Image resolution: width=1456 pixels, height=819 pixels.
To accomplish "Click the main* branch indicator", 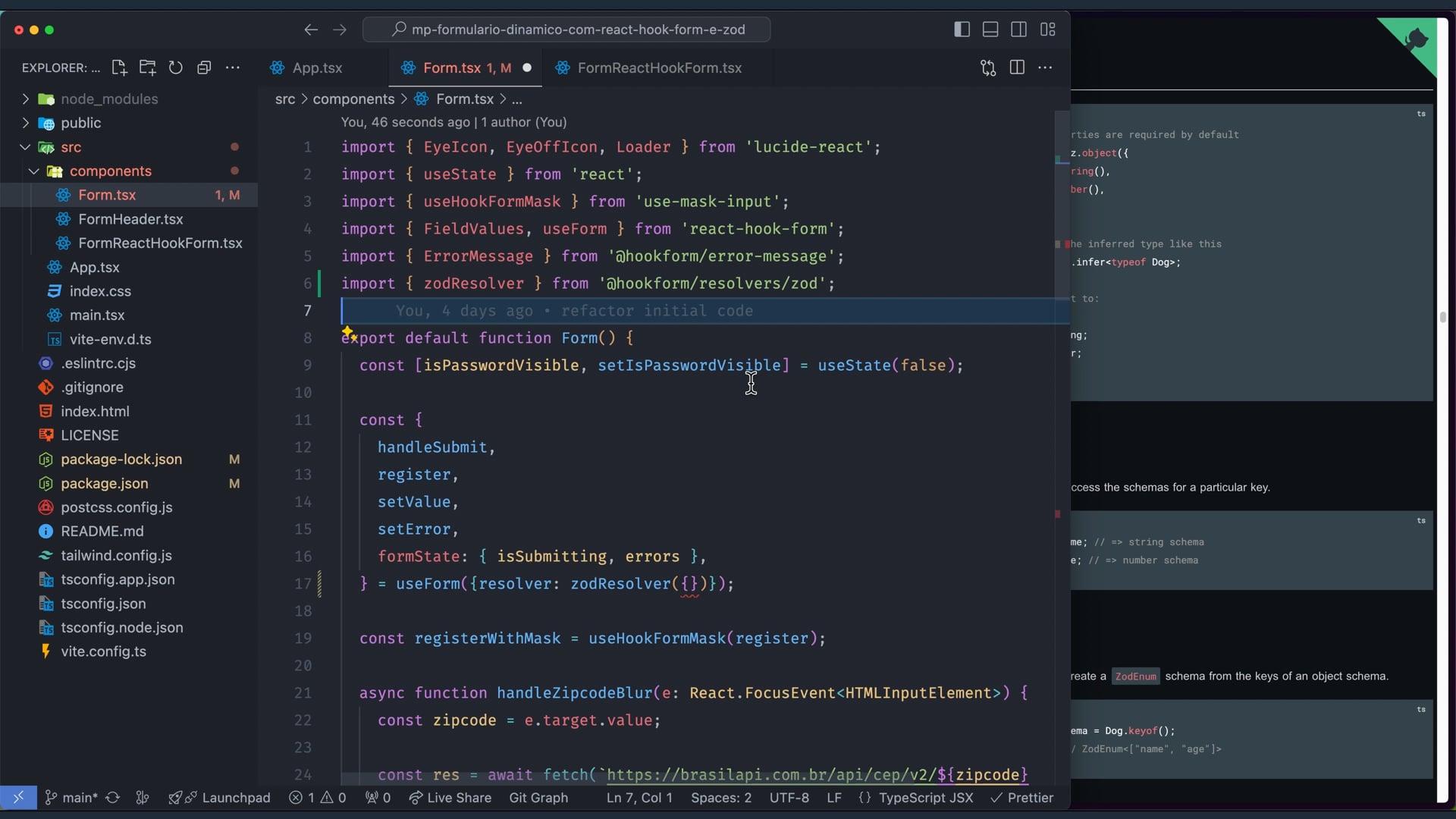I will click(71, 798).
